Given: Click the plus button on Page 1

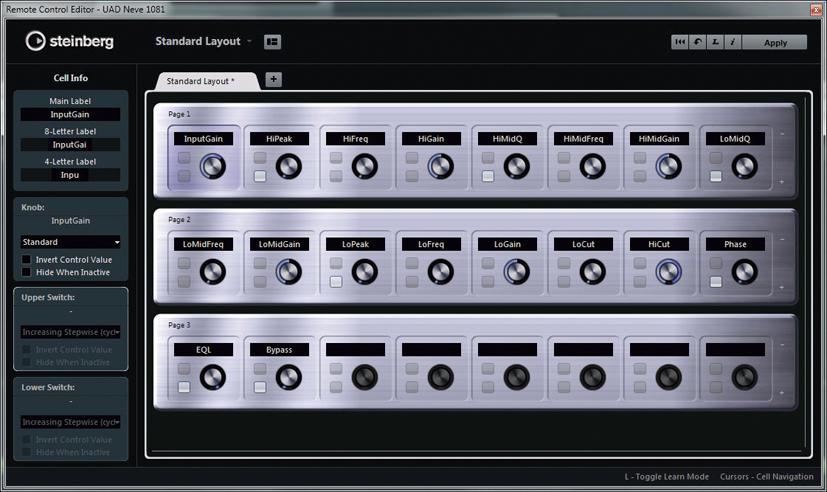Looking at the screenshot, I should point(782,181).
